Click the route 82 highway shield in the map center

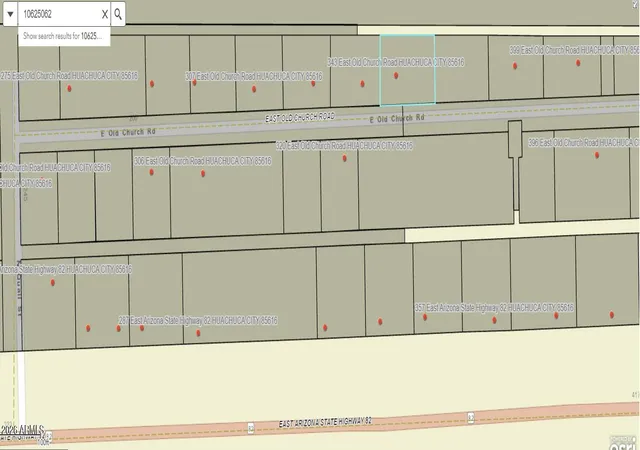click(x=251, y=428)
